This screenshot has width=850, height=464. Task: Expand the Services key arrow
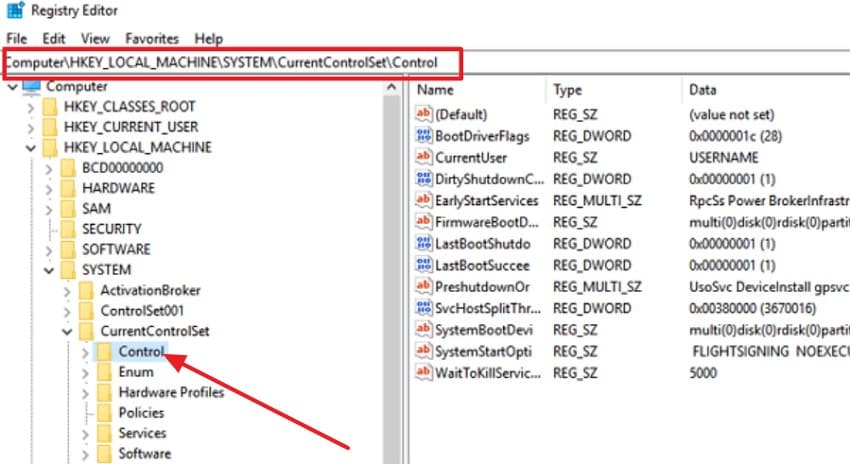(x=85, y=434)
